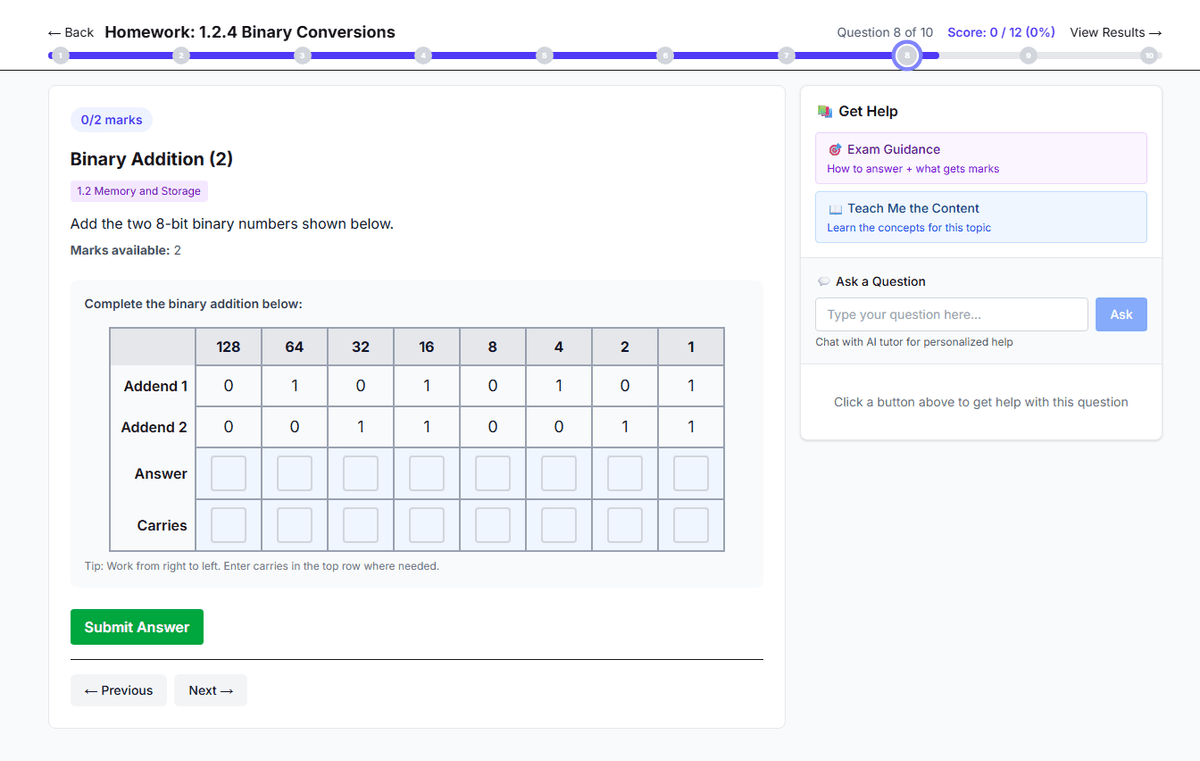Click the back arrow icon beside Back
This screenshot has height=761, width=1200.
54,32
